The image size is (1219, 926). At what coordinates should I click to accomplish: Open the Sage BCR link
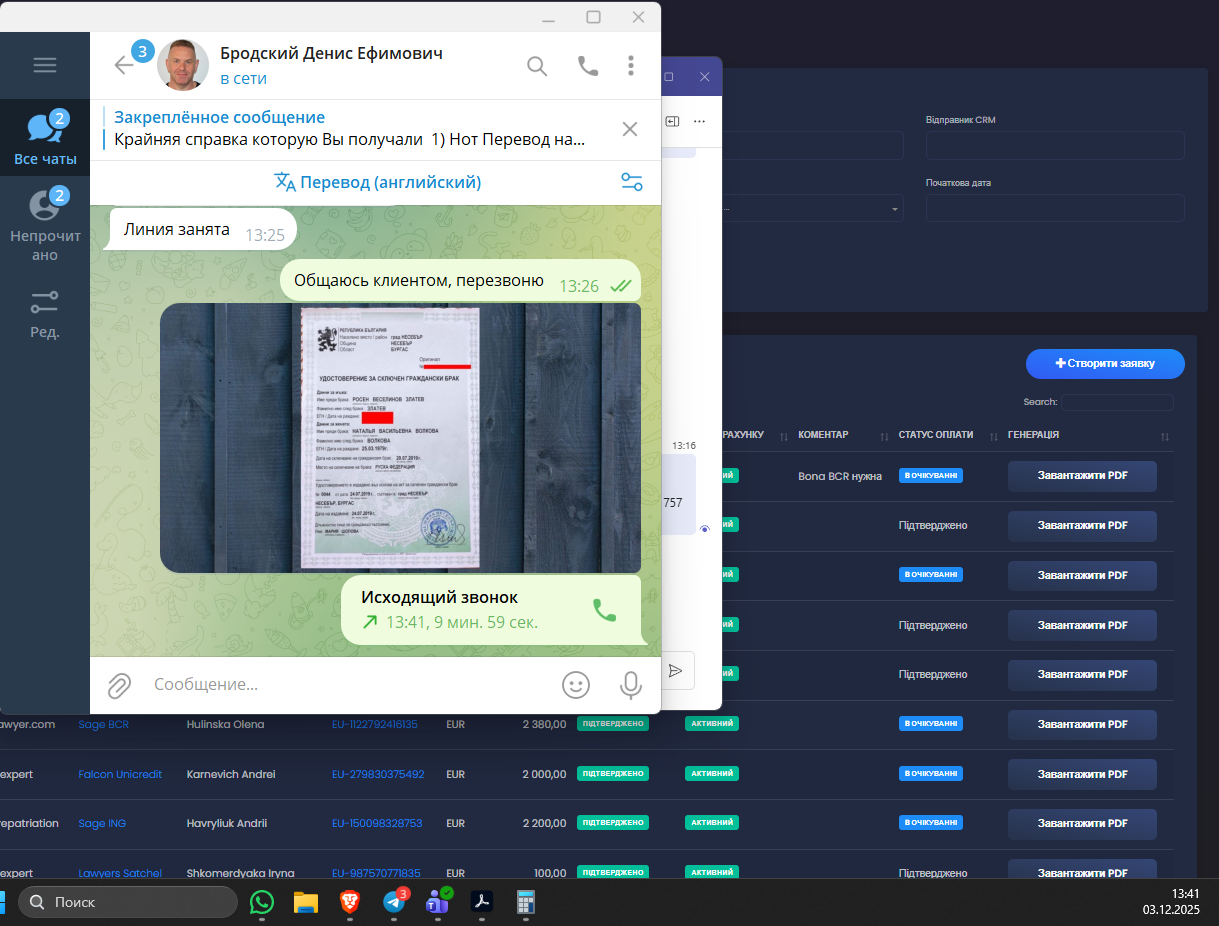pos(103,724)
